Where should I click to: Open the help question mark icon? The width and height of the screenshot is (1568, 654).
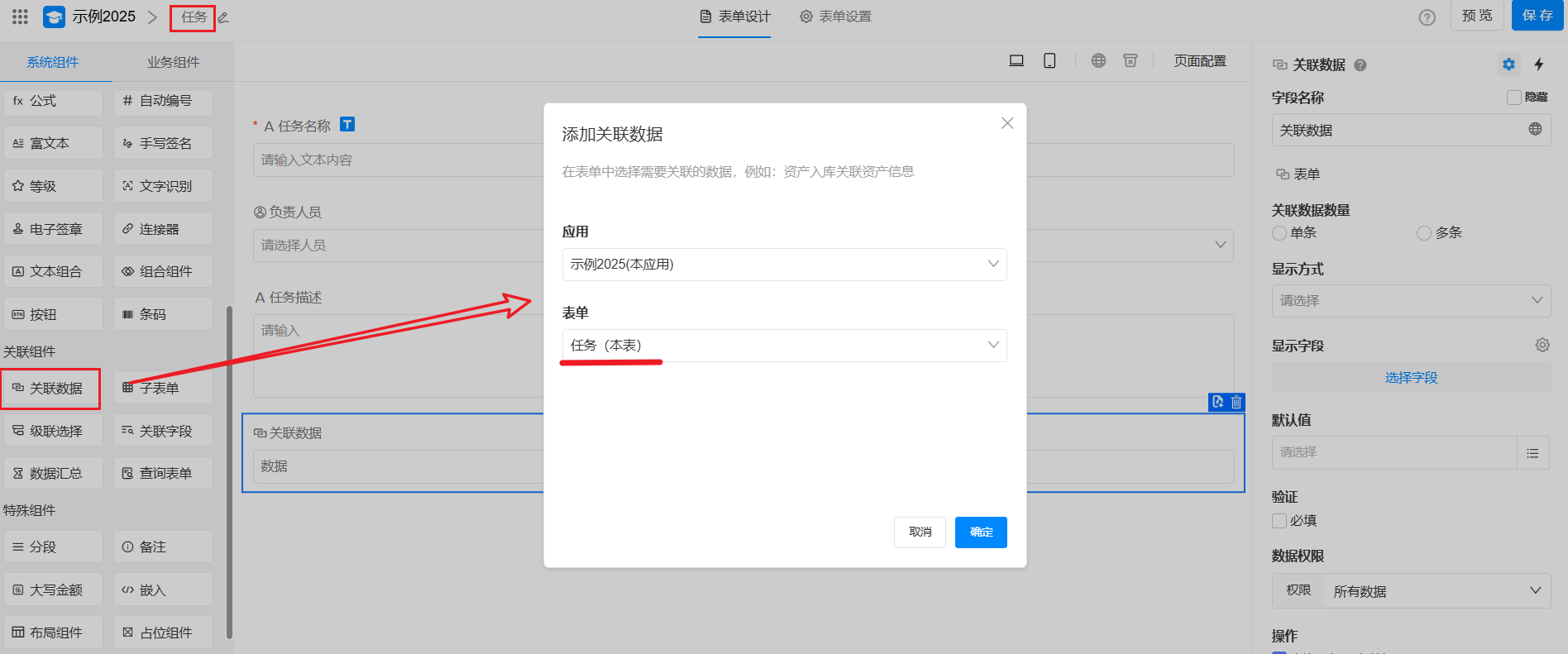click(x=1427, y=17)
